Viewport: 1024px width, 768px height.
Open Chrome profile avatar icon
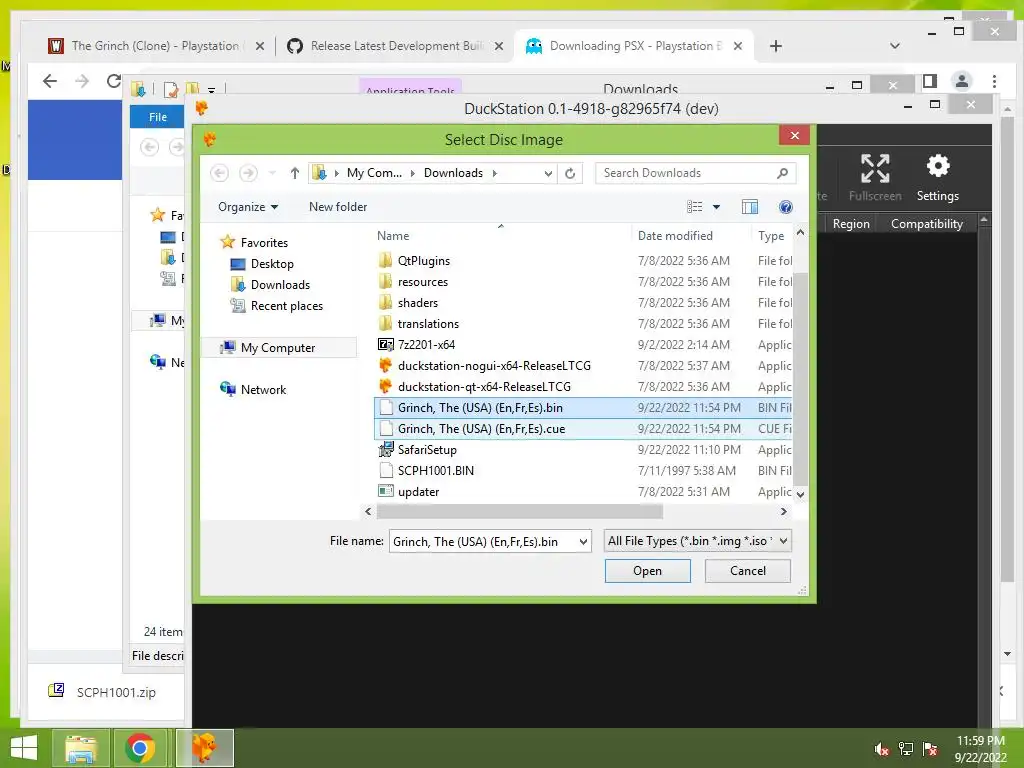tap(961, 81)
